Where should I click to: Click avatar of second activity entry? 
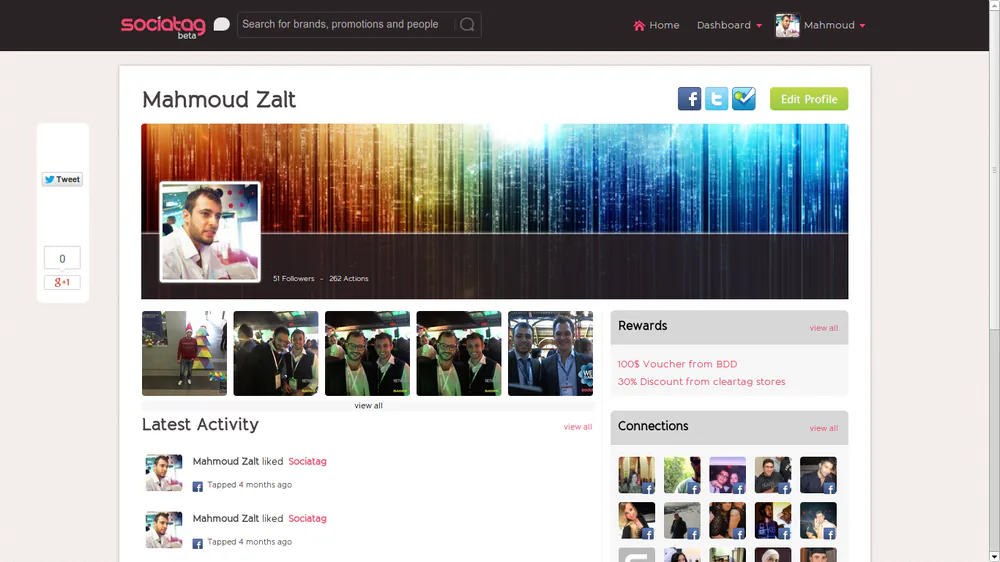tap(164, 529)
